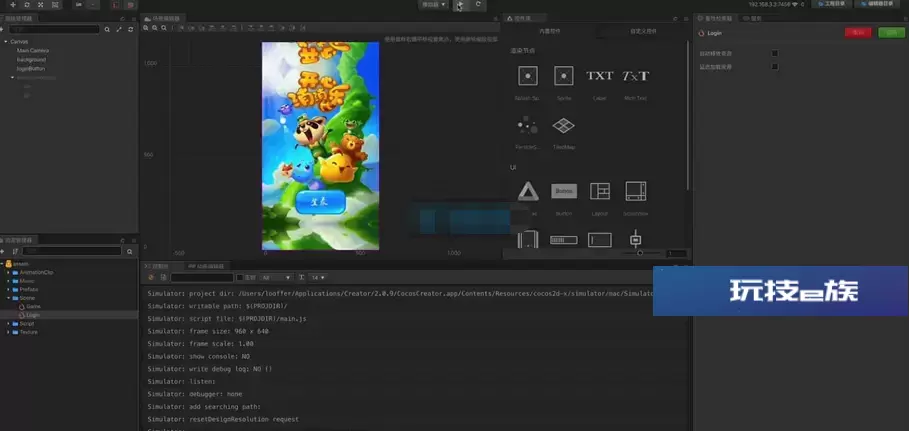The height and width of the screenshot is (431, 909).
Task: Choose the Slider widget icon
Action: pyautogui.click(x=635, y=239)
